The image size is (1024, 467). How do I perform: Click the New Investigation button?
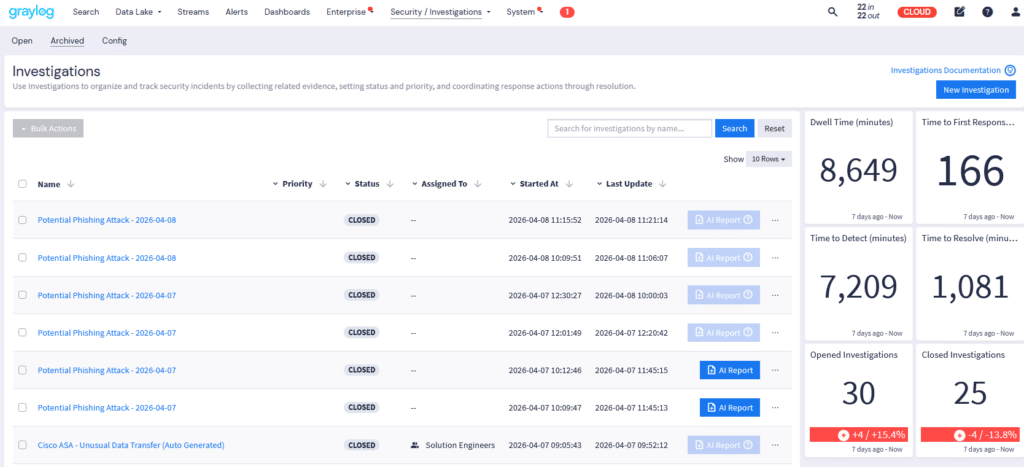tap(975, 90)
